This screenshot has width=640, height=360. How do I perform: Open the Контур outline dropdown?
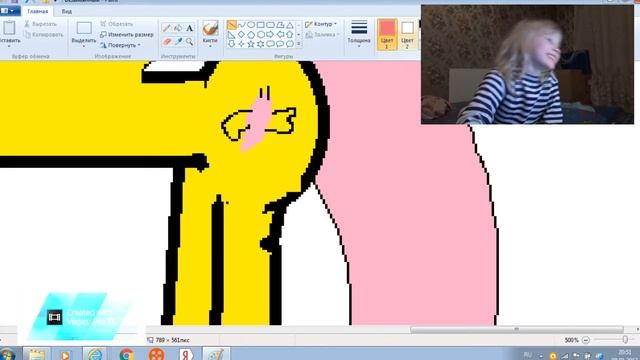(322, 24)
